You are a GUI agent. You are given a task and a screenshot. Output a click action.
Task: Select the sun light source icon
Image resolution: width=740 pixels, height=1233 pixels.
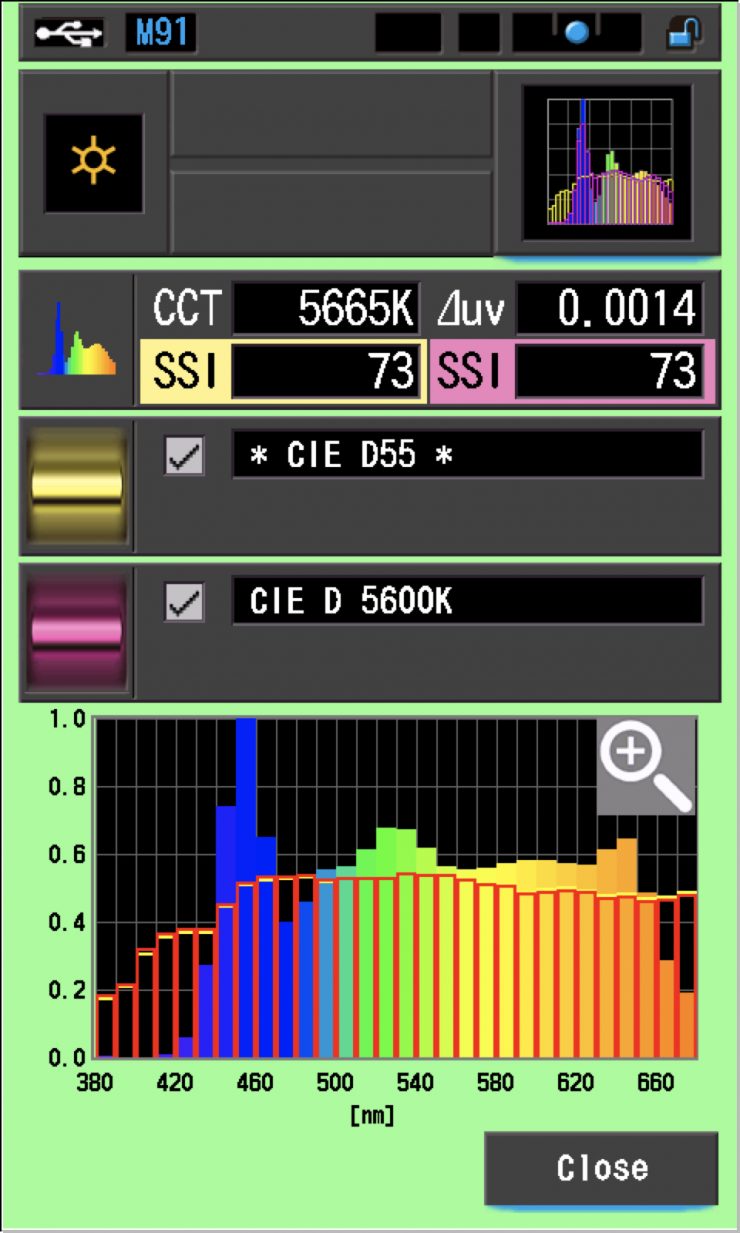93,163
